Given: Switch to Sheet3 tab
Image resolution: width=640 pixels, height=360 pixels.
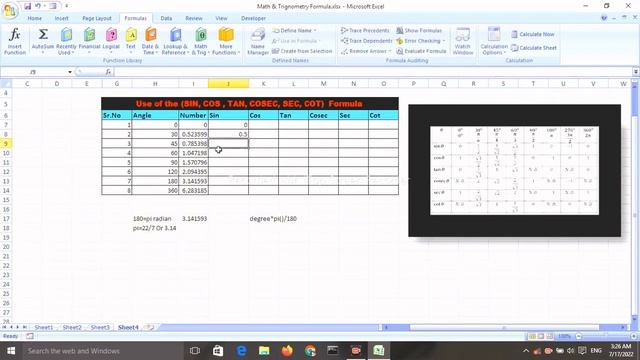Looking at the screenshot, I should click(x=100, y=327).
